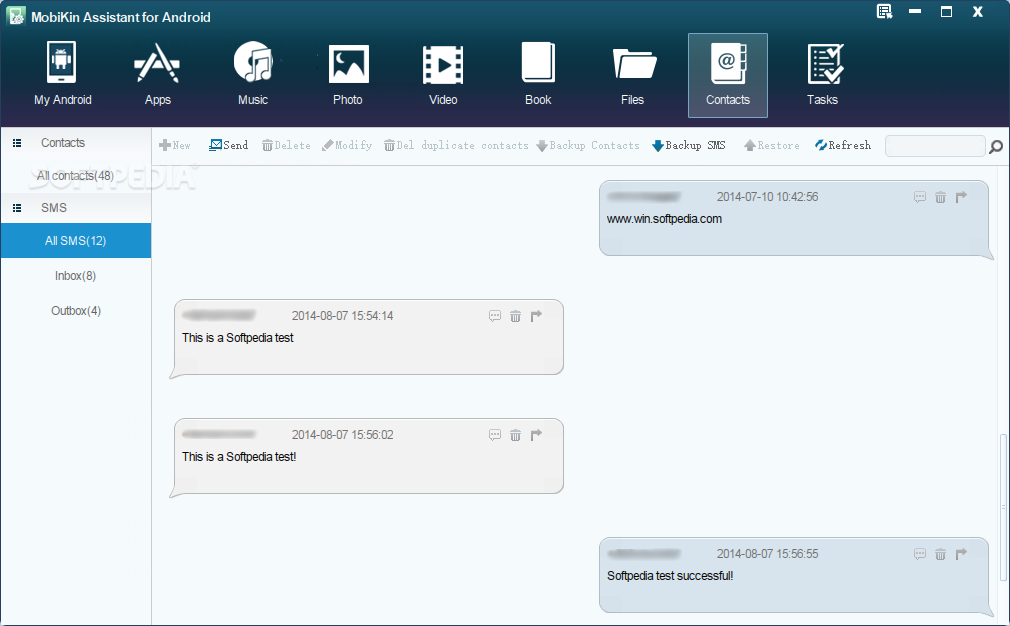Screen dimensions: 1010x626
Task: Open the title bar feedback icon
Action: (884, 12)
